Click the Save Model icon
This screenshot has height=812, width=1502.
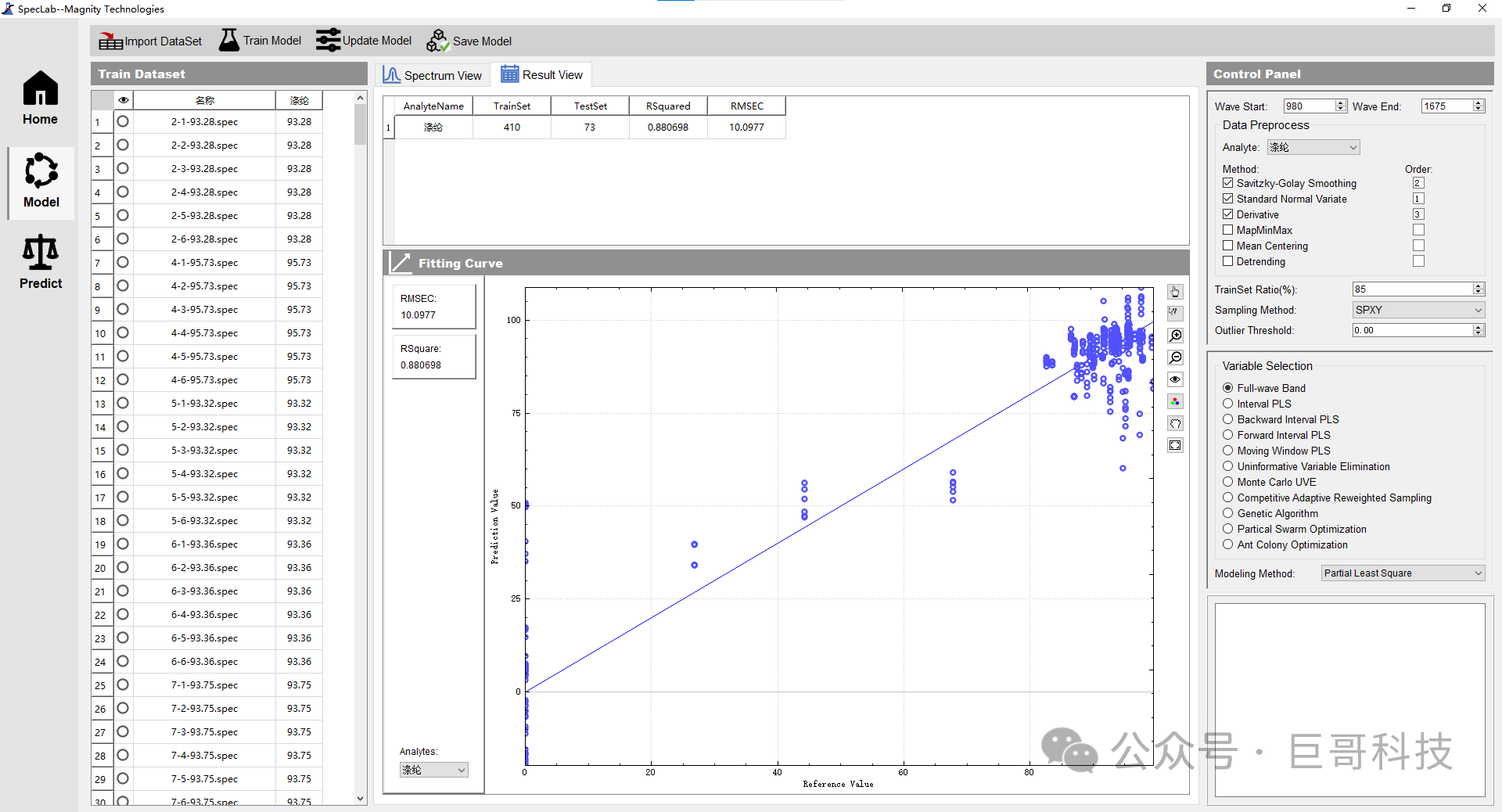[437, 41]
